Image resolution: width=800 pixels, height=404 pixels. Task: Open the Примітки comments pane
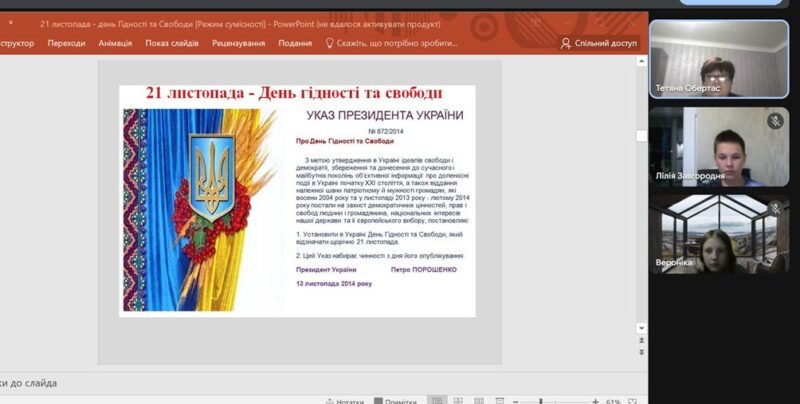394,401
